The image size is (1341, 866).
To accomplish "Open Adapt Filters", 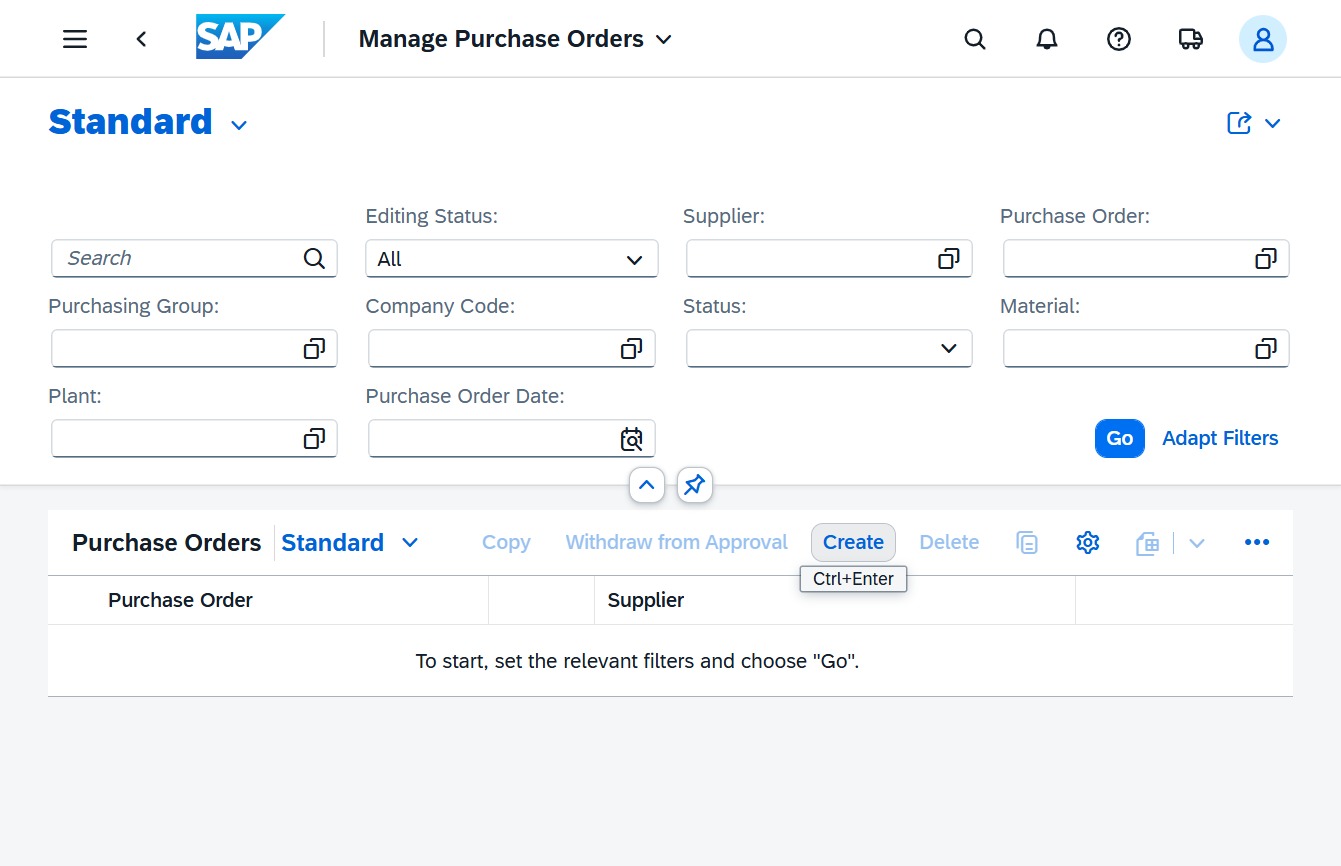I will pyautogui.click(x=1220, y=438).
